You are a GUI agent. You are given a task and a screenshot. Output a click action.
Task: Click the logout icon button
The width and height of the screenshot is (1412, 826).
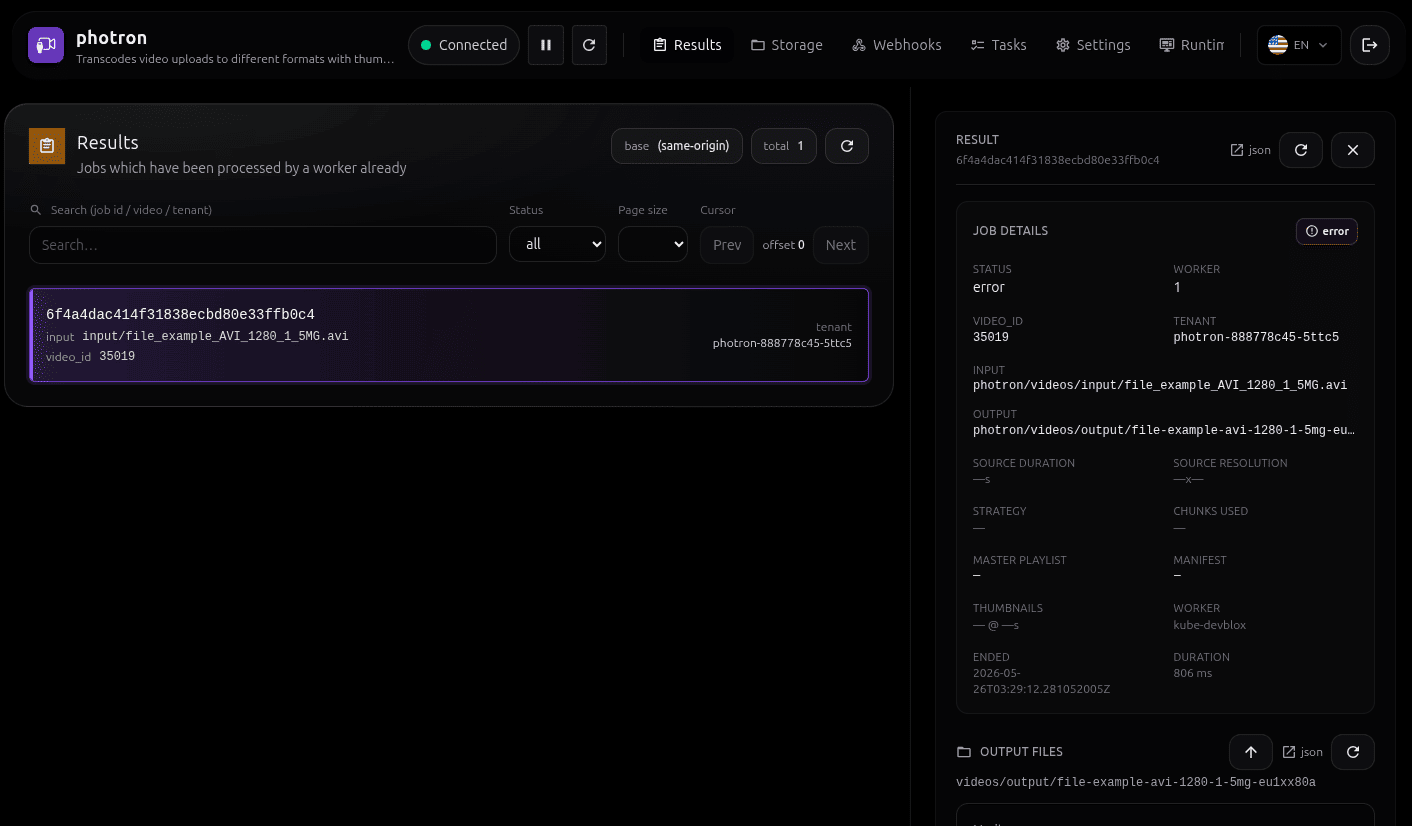coord(1370,45)
